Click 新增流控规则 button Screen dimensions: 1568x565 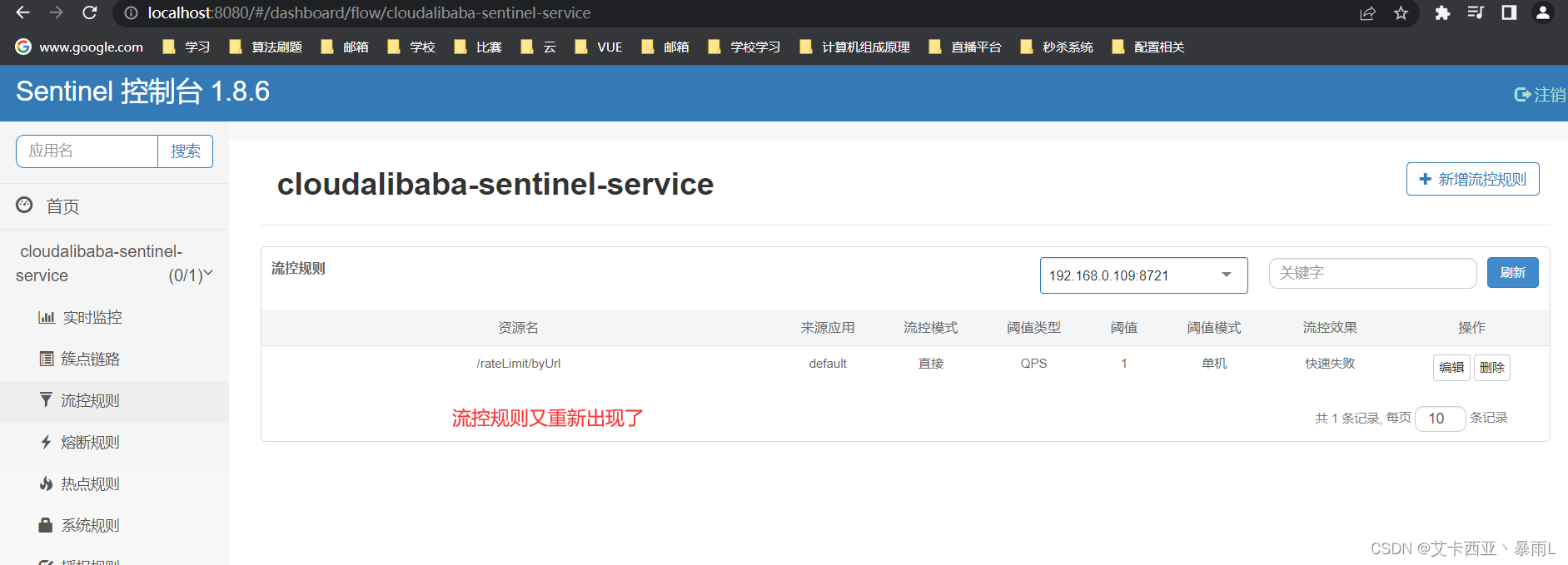(x=1472, y=179)
